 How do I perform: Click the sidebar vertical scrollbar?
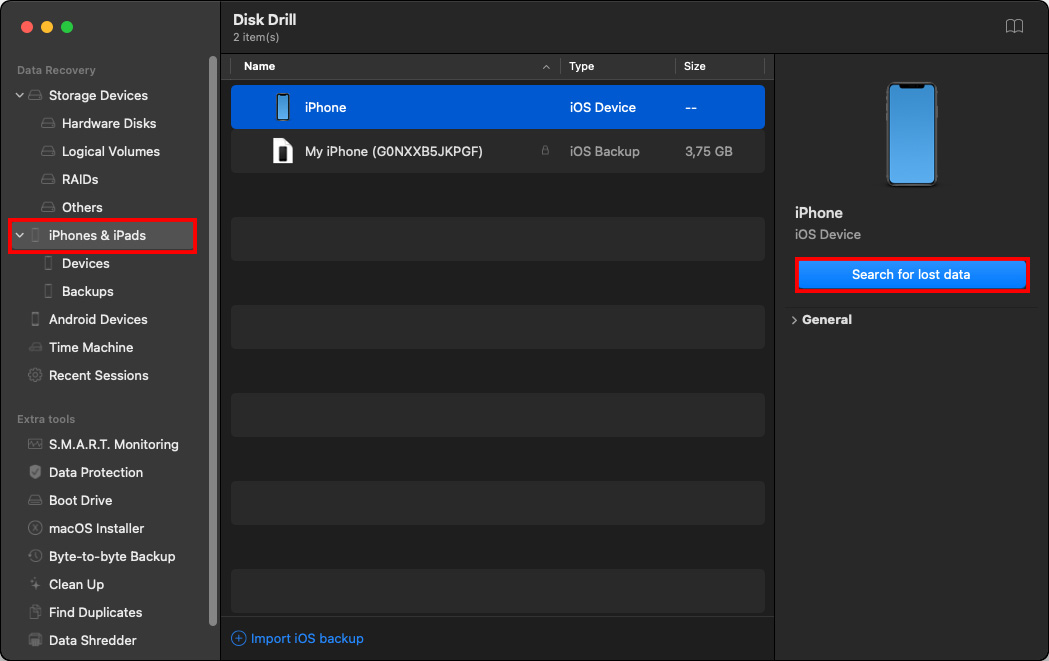click(x=212, y=340)
